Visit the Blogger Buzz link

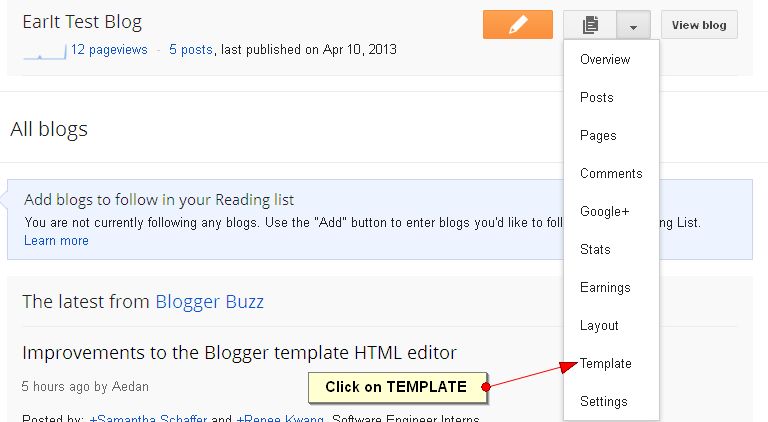[x=210, y=302]
